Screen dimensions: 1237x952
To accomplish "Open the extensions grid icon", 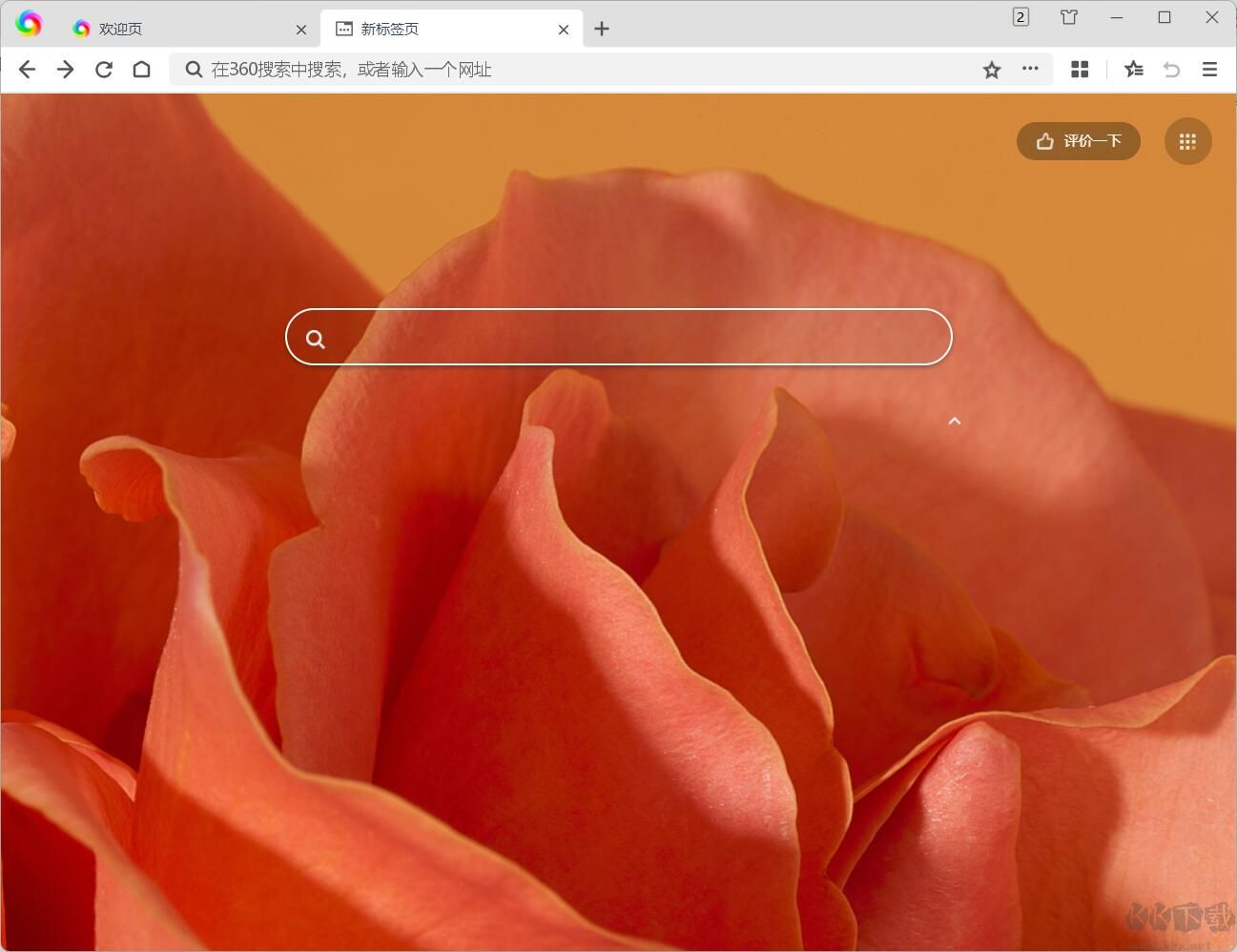I will point(1080,70).
